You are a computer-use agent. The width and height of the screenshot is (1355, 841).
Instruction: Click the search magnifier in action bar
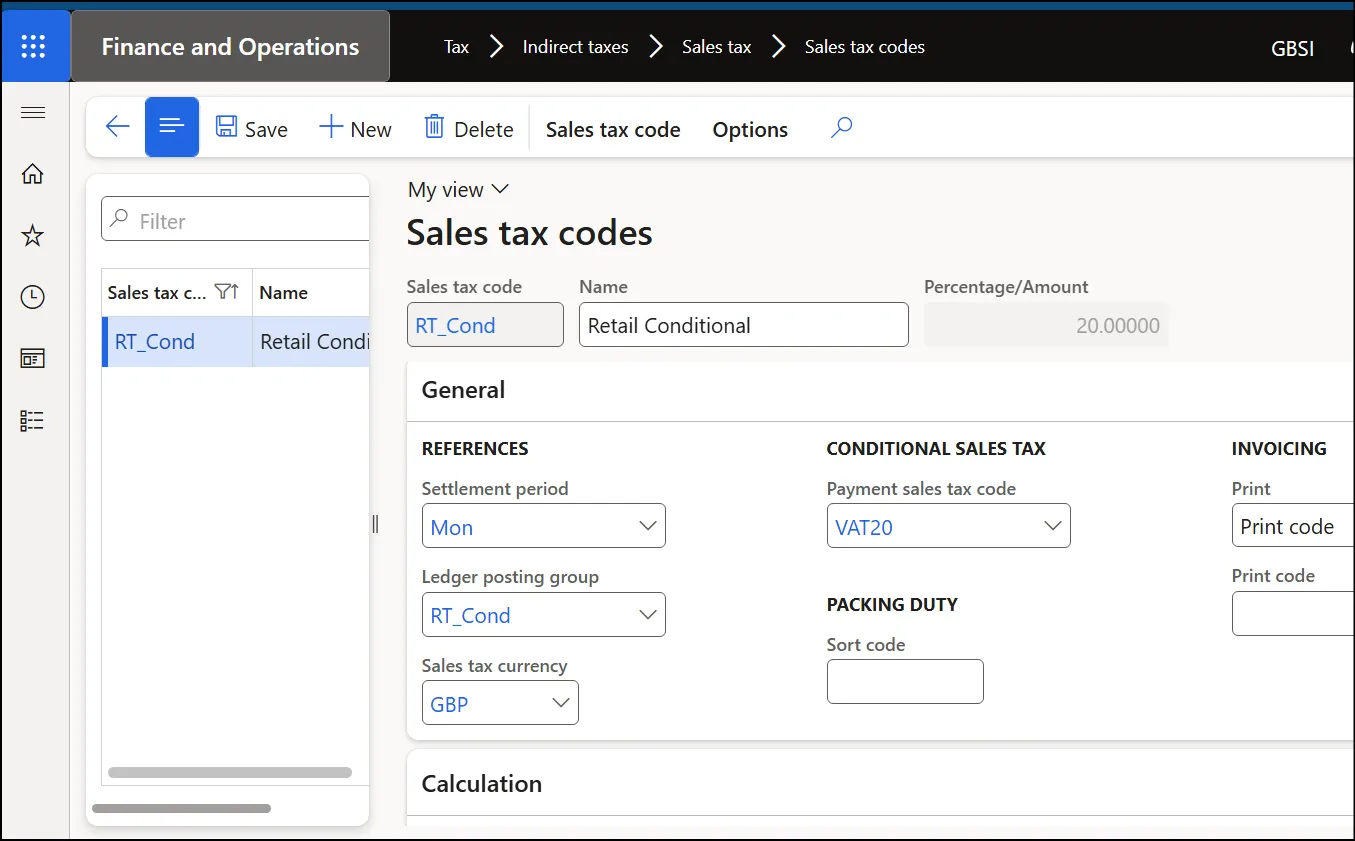click(842, 127)
